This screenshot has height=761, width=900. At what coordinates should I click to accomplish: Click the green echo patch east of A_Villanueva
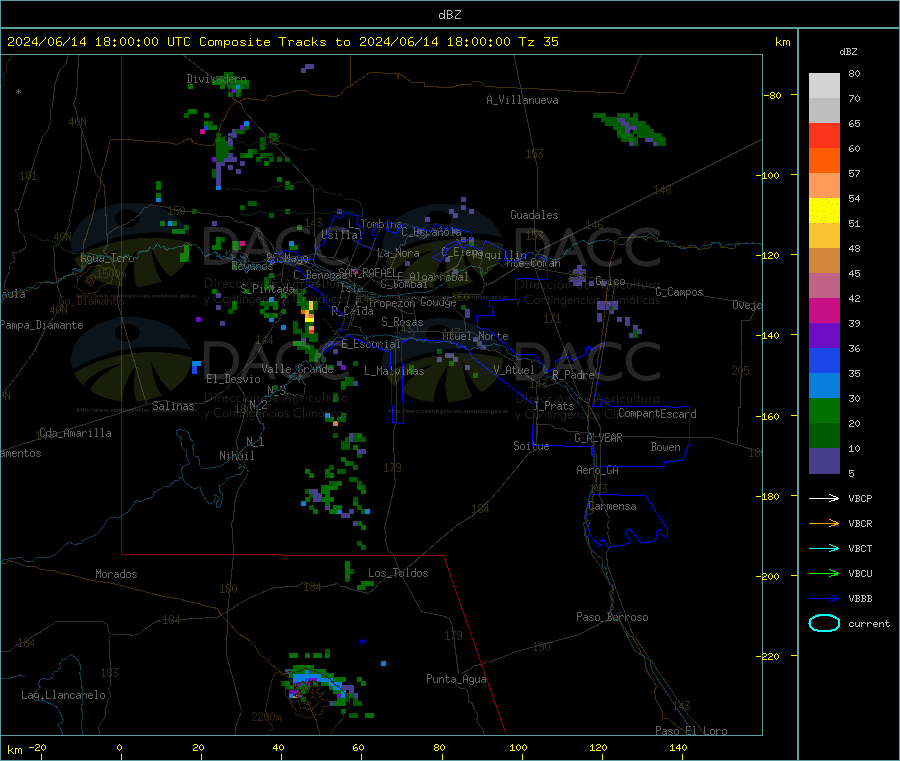[630, 129]
